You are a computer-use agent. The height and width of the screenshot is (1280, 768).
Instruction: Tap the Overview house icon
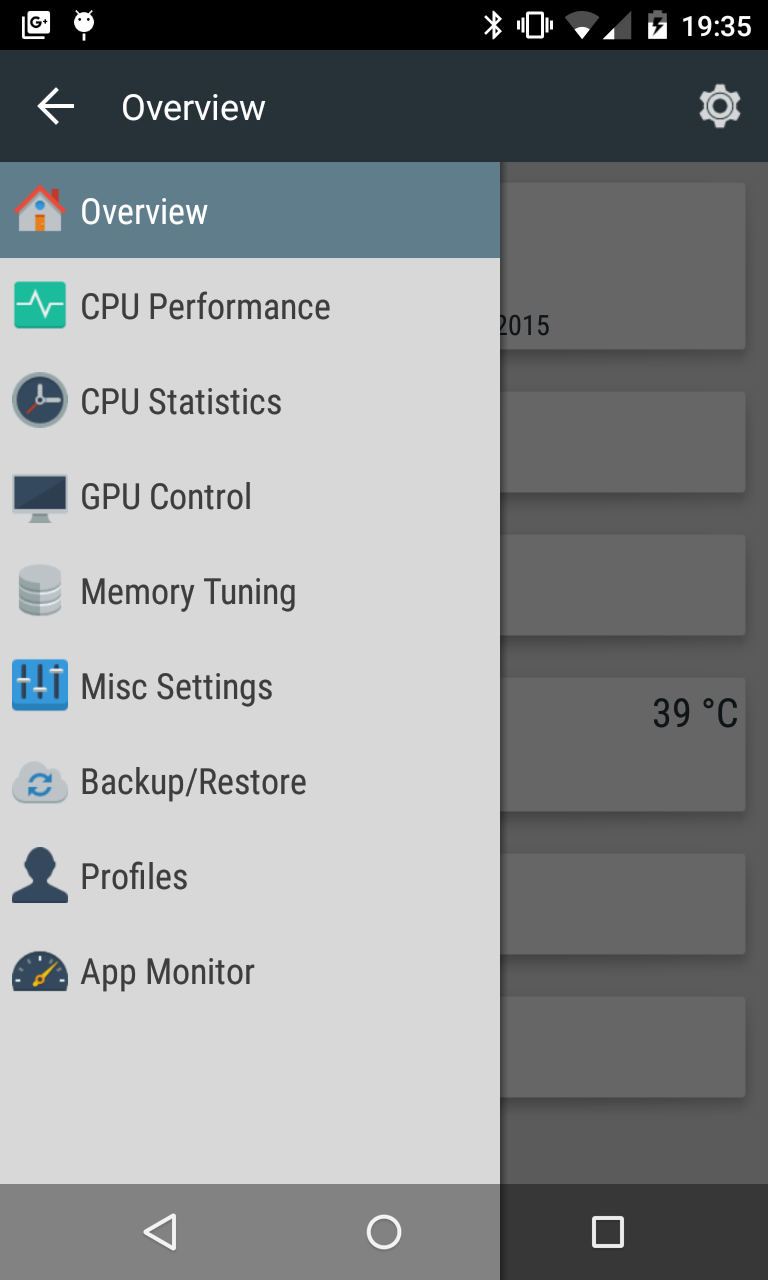coord(40,210)
